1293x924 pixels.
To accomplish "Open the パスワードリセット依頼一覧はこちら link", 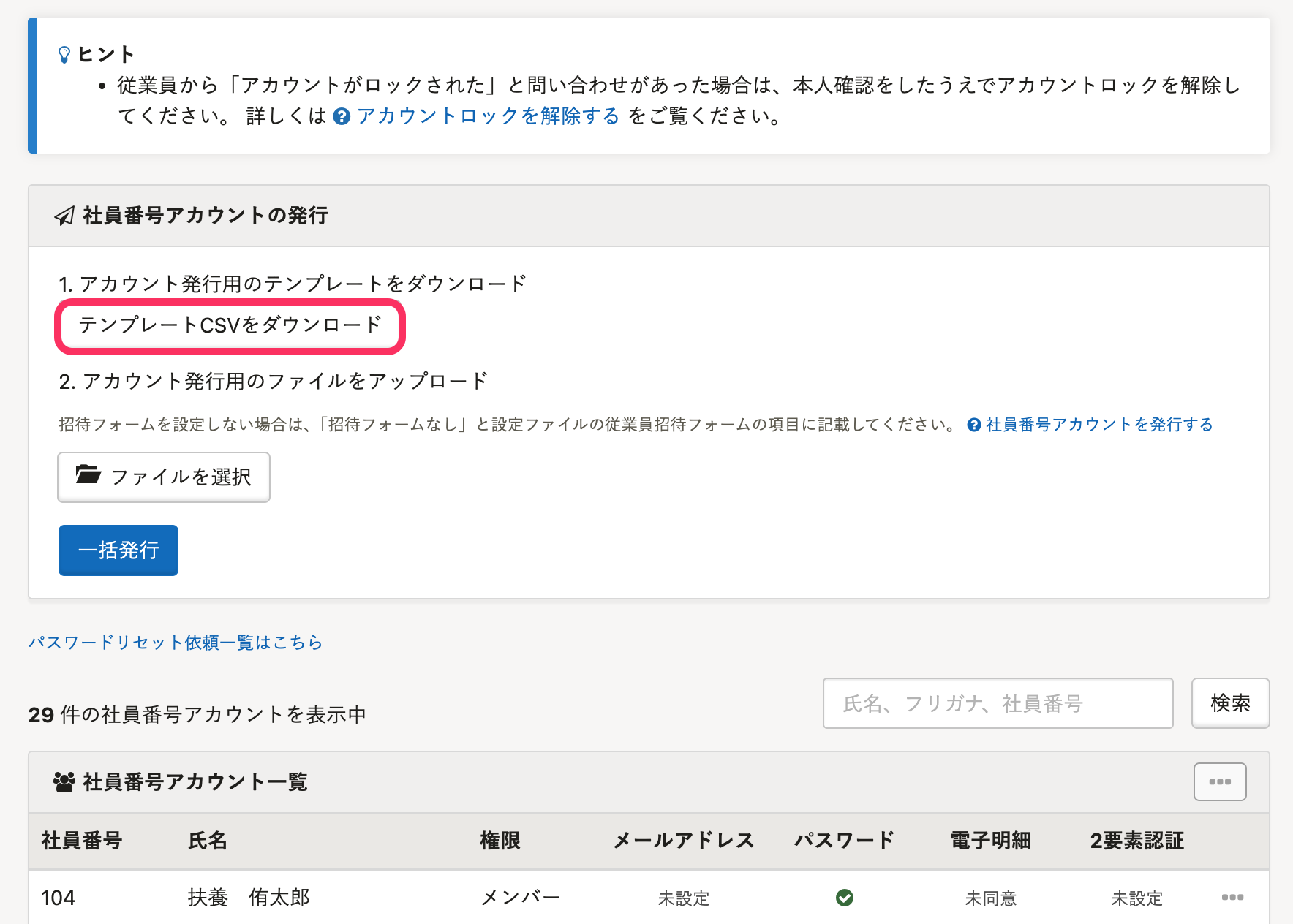I will pyautogui.click(x=176, y=643).
